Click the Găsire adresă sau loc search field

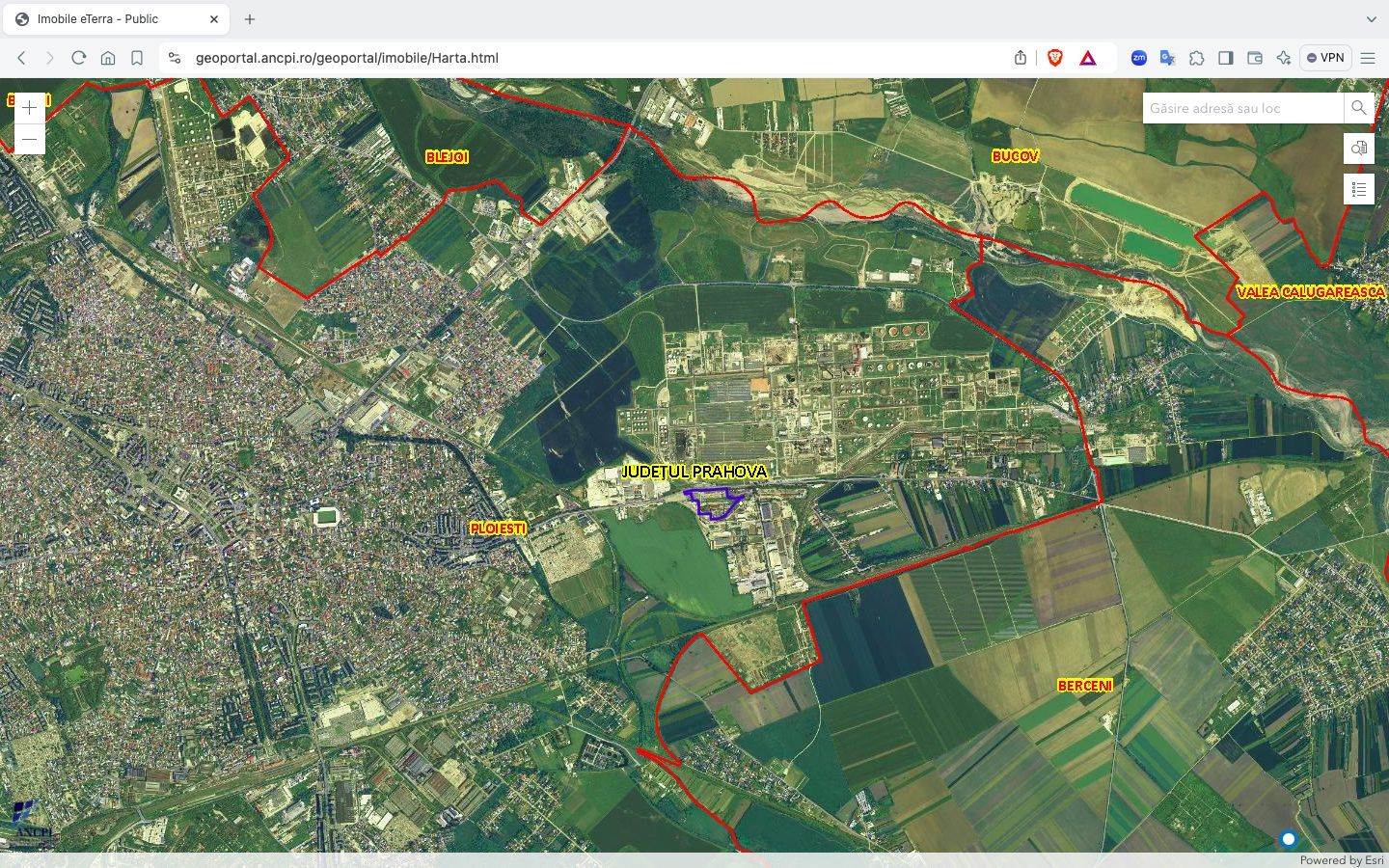point(1241,108)
